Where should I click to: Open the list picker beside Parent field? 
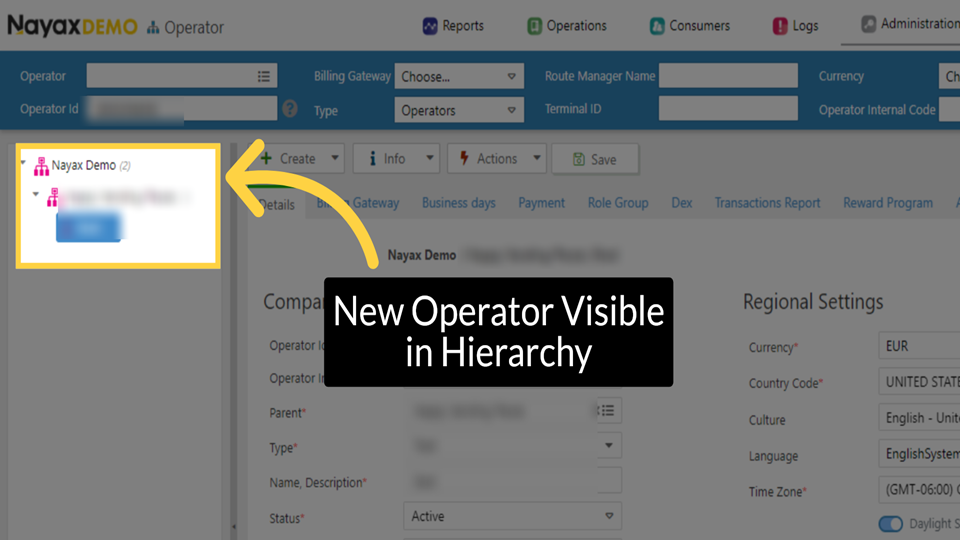[607, 411]
